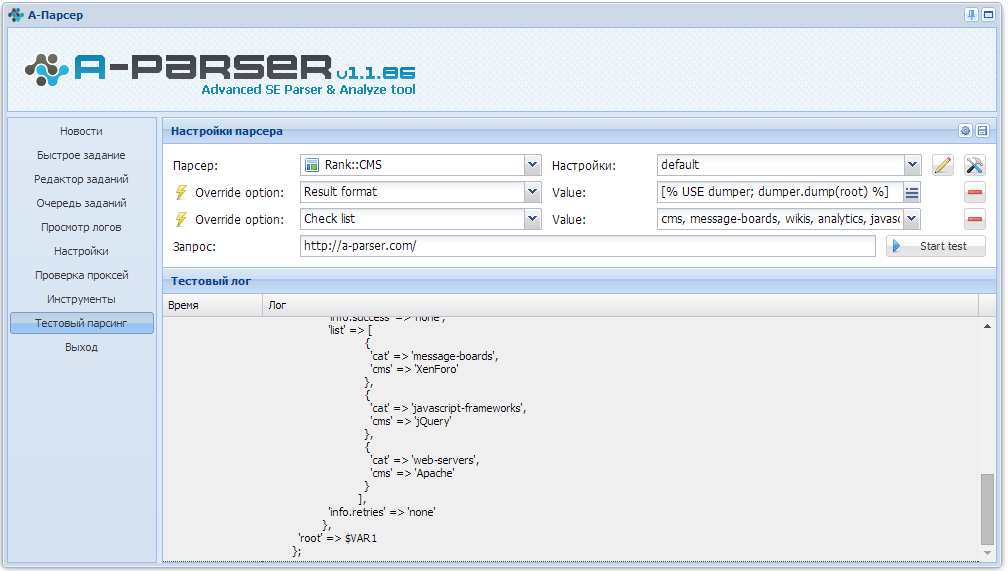Image resolution: width=1008 pixels, height=571 pixels.
Task: Expand the Result format override dropdown
Action: click(x=532, y=192)
